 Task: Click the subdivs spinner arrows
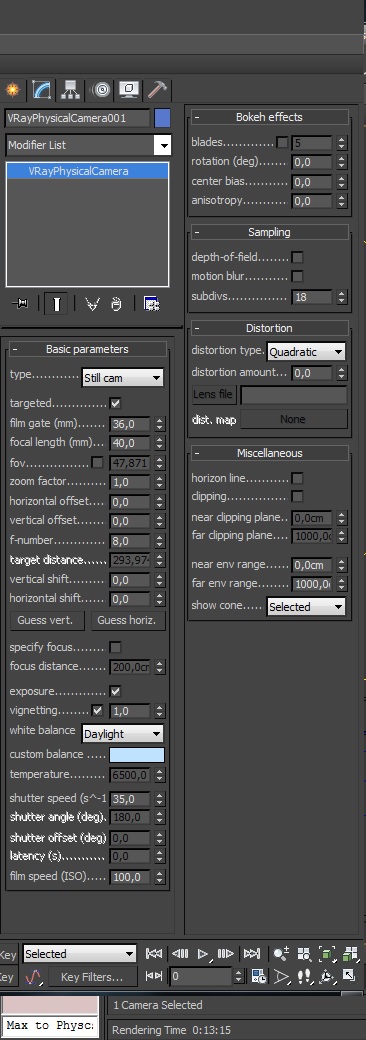click(341, 296)
